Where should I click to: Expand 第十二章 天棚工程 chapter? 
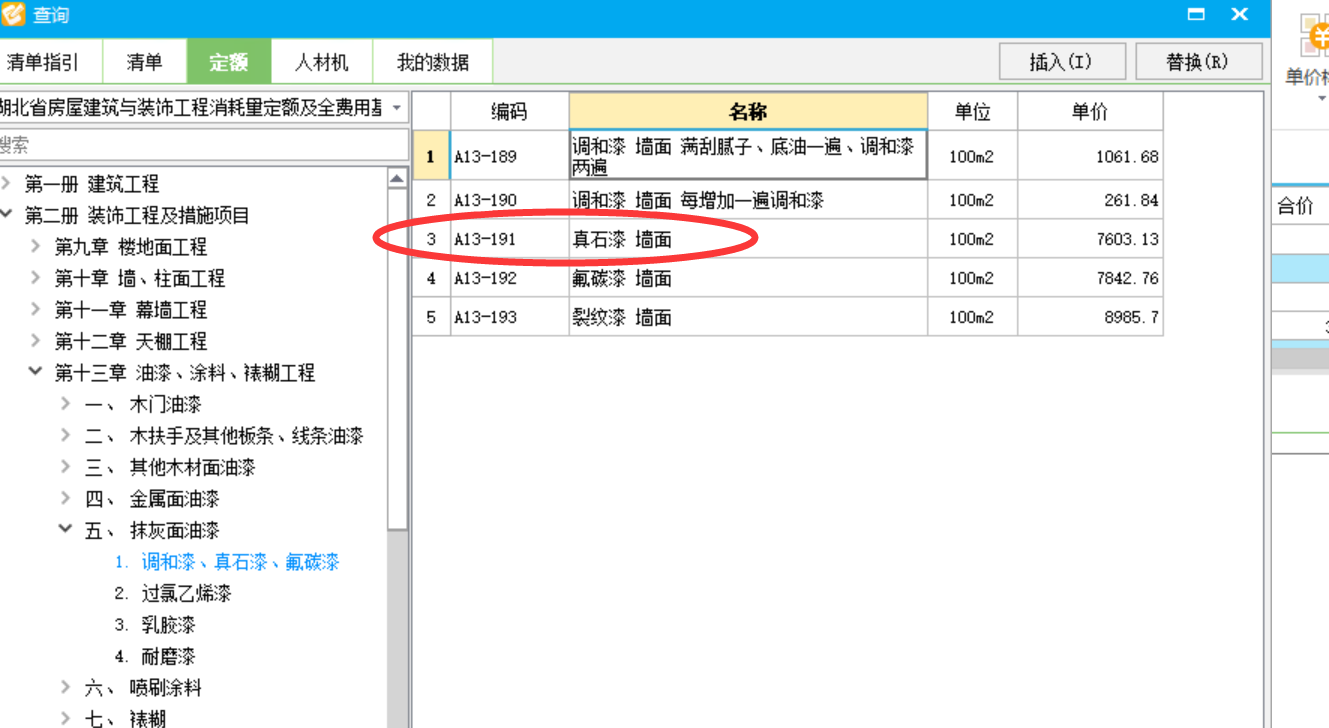(36, 341)
